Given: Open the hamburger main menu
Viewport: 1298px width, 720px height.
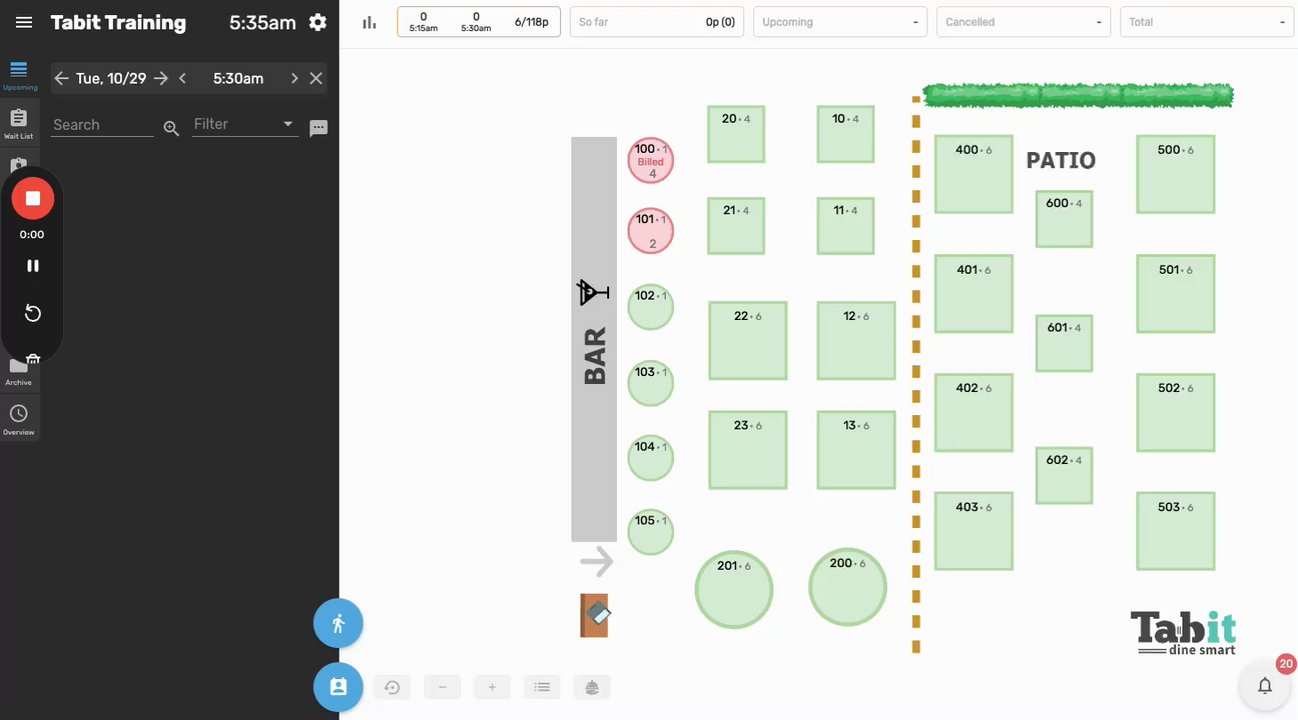Looking at the screenshot, I should click(x=24, y=22).
